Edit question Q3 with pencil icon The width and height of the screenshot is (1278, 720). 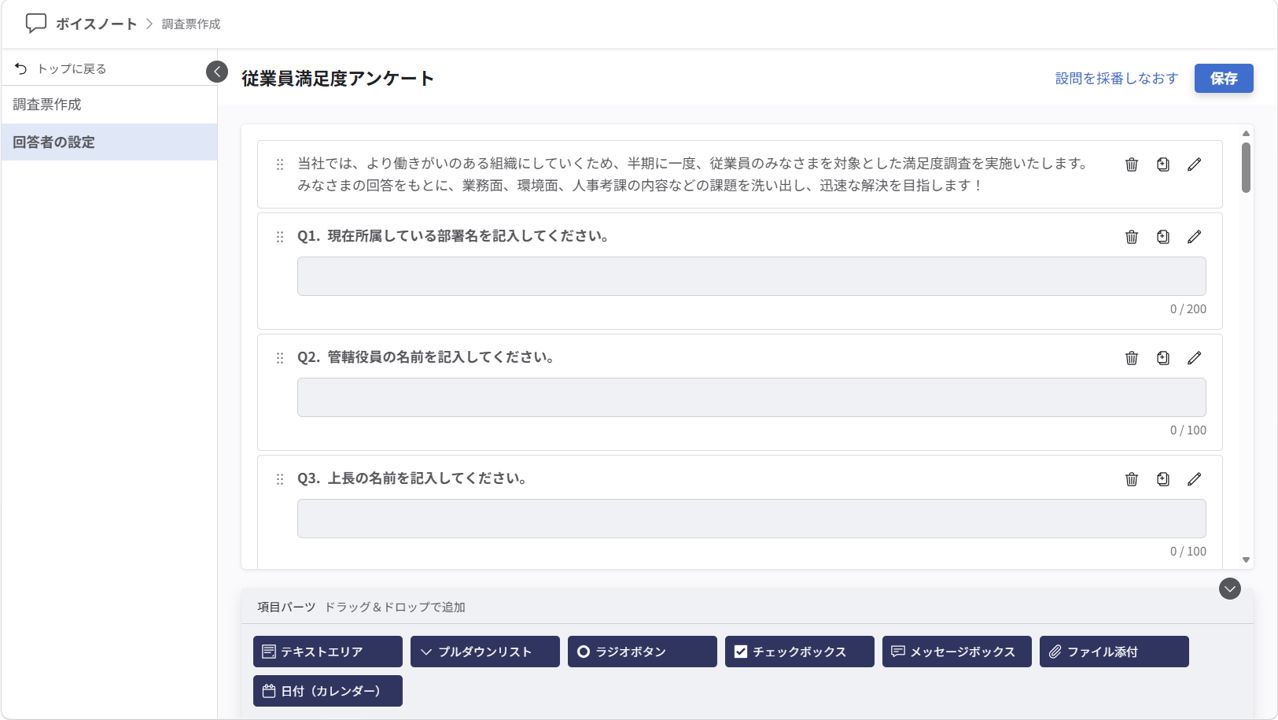(1194, 479)
